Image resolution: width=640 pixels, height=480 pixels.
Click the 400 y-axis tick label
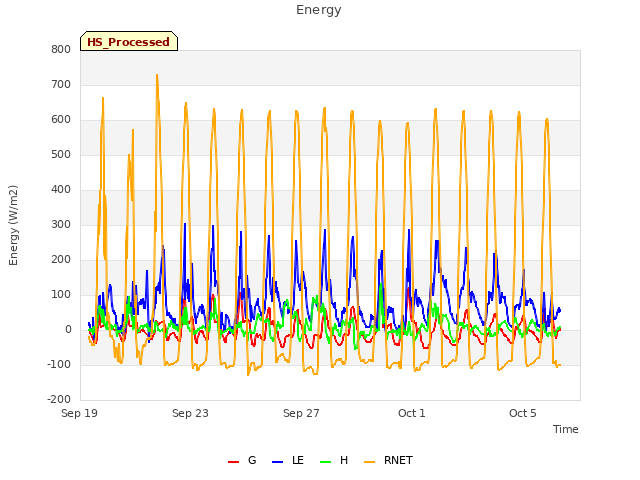(61, 189)
